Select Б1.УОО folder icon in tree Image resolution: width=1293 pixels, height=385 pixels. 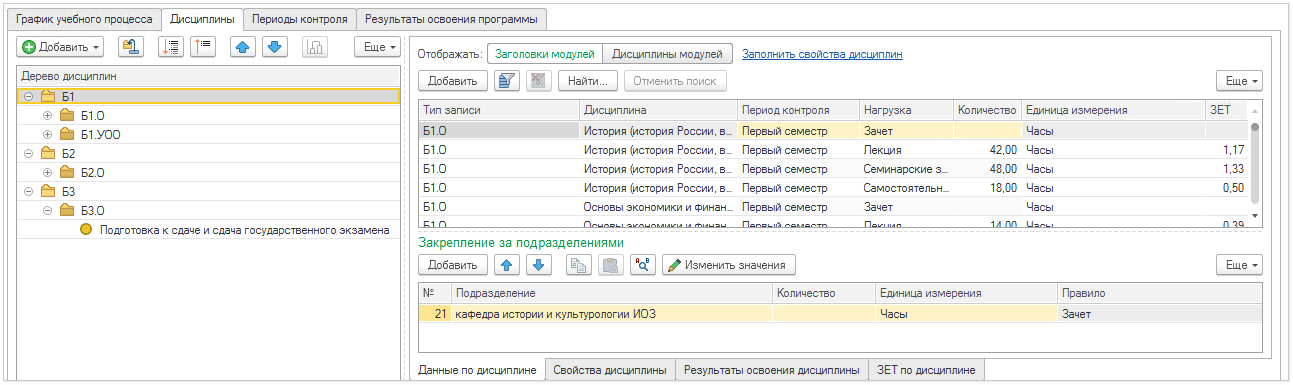tap(67, 135)
